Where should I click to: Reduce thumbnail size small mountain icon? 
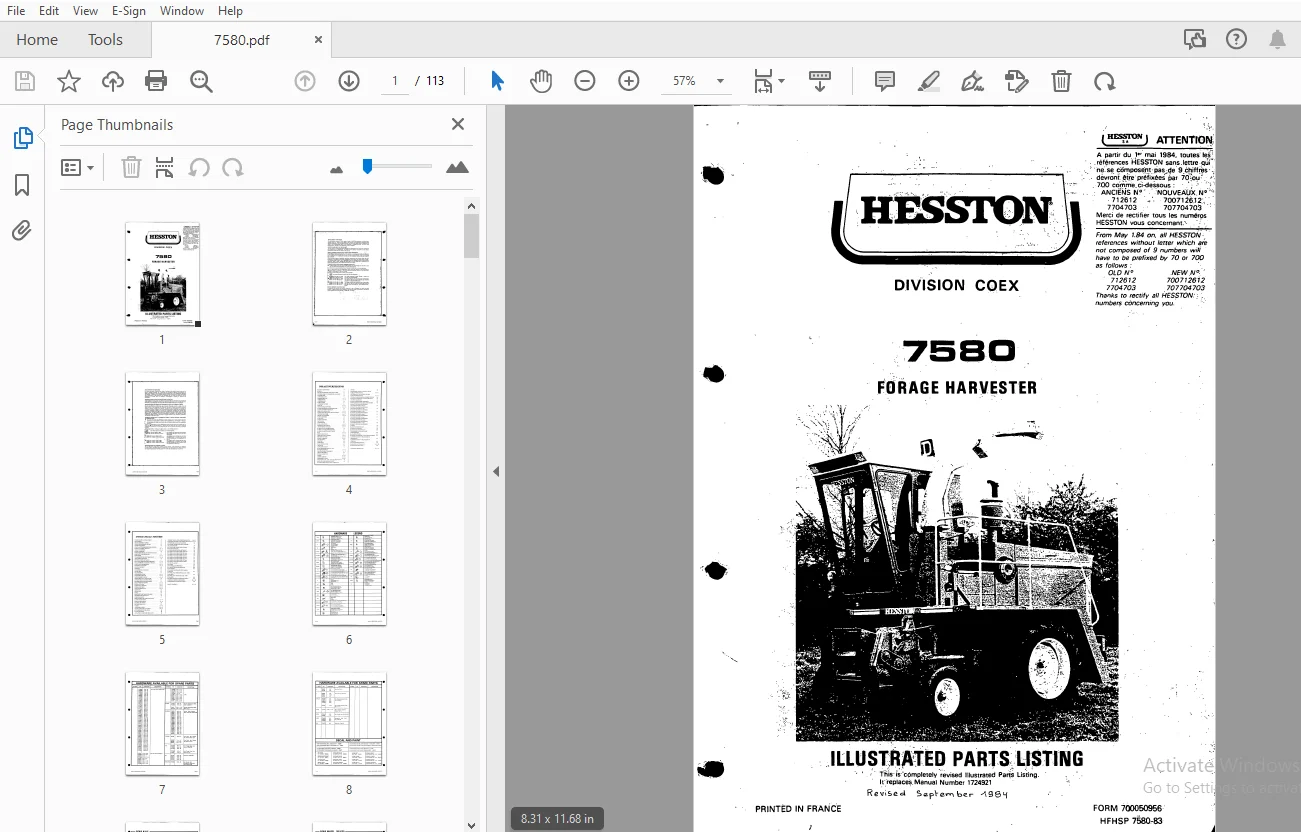(337, 169)
